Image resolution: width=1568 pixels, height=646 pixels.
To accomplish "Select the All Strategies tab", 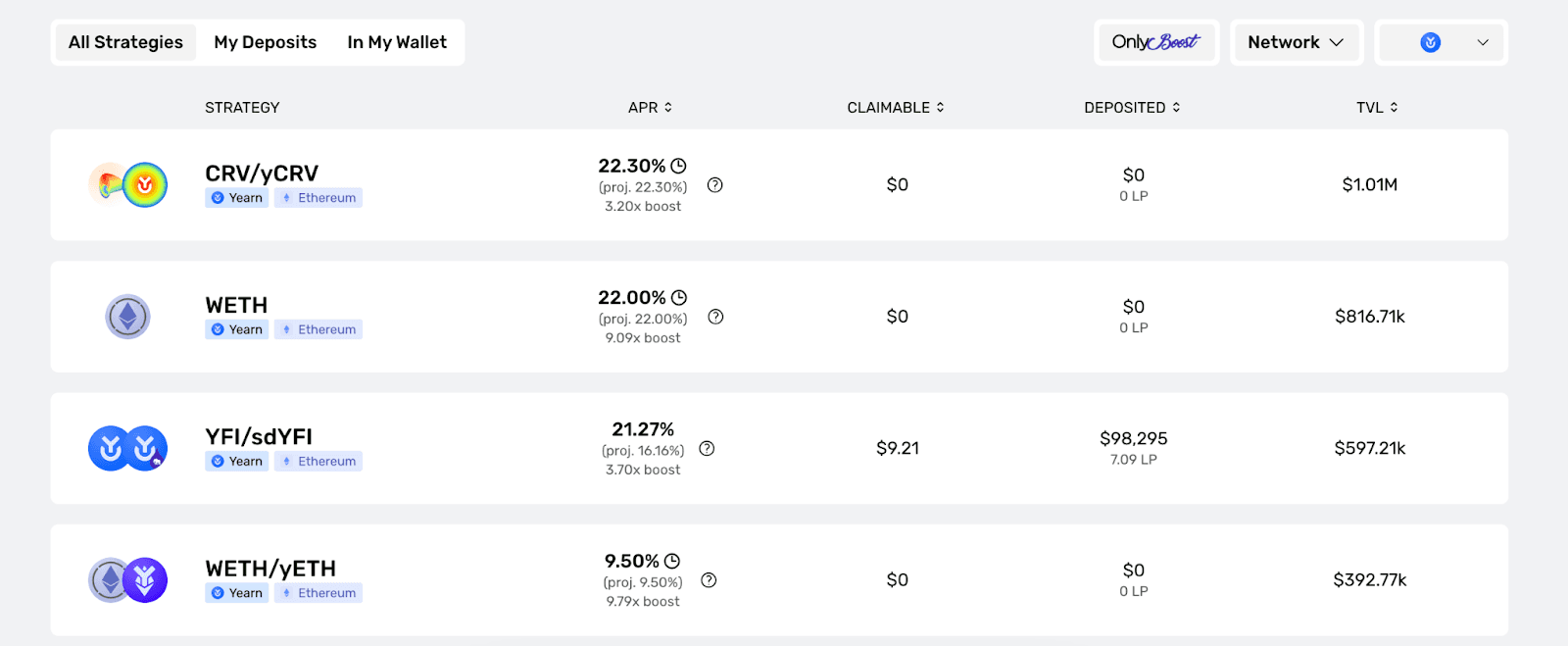I will point(125,42).
